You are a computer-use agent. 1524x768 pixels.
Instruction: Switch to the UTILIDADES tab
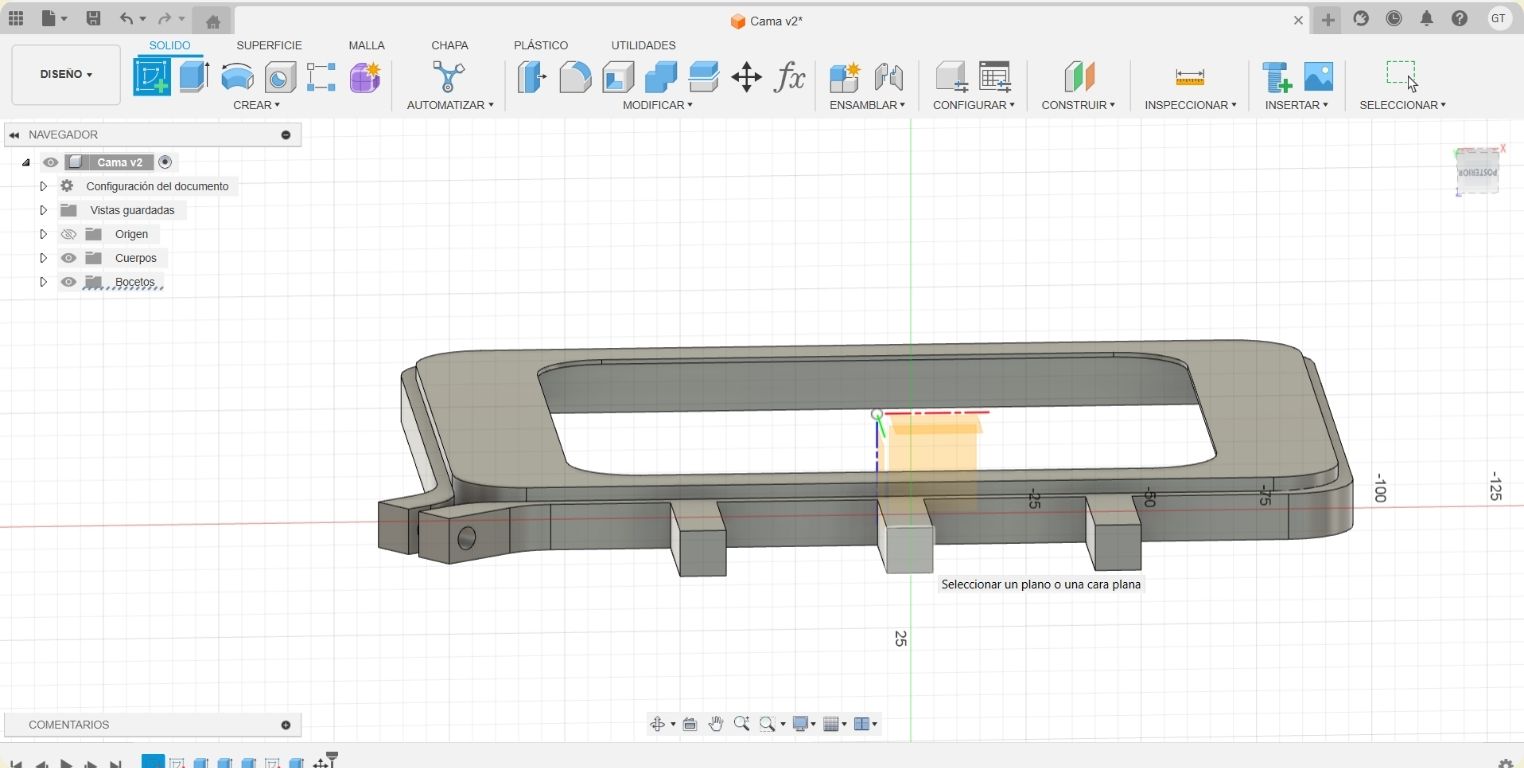(643, 45)
